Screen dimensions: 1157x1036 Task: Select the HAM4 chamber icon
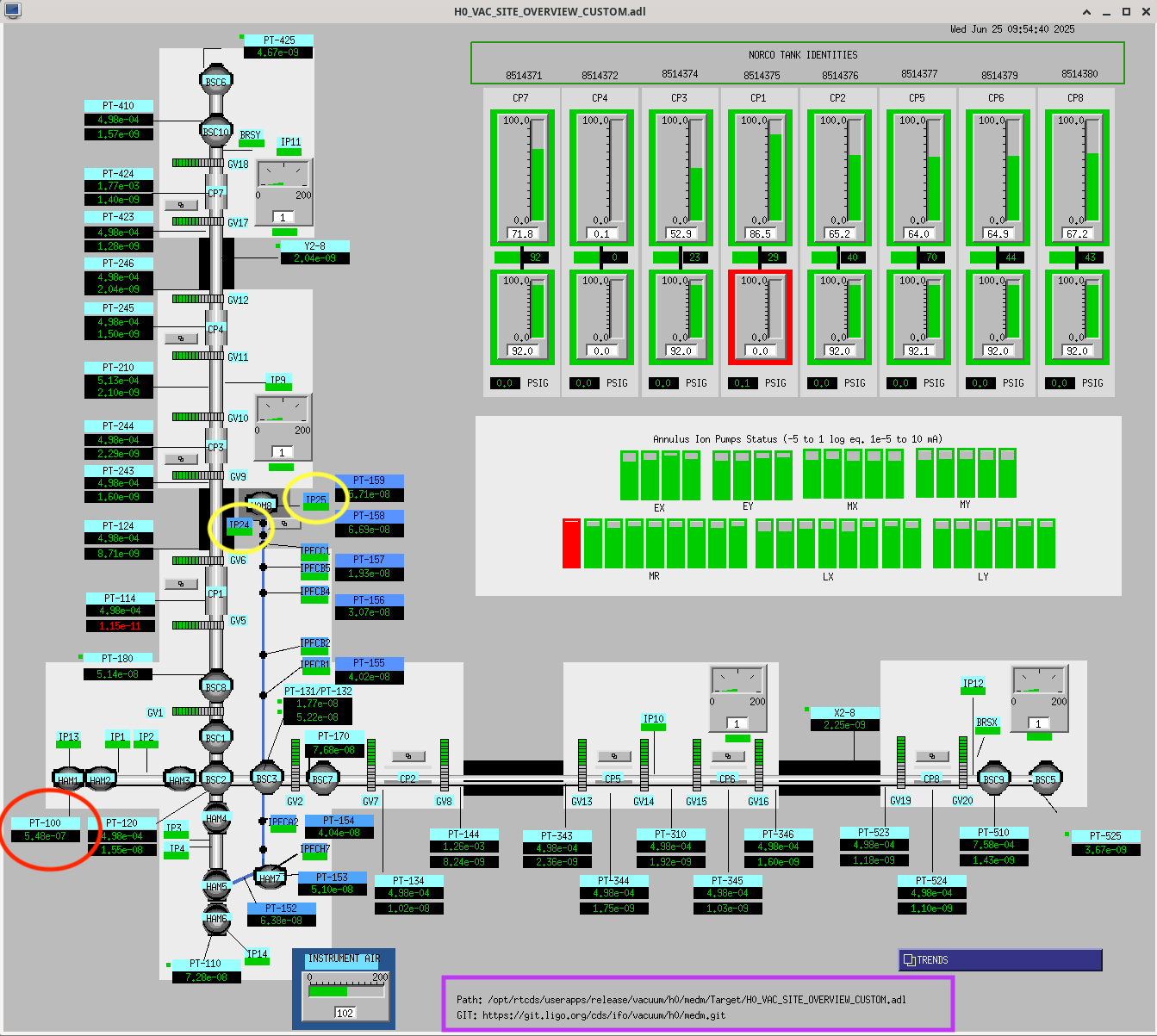coord(216,818)
